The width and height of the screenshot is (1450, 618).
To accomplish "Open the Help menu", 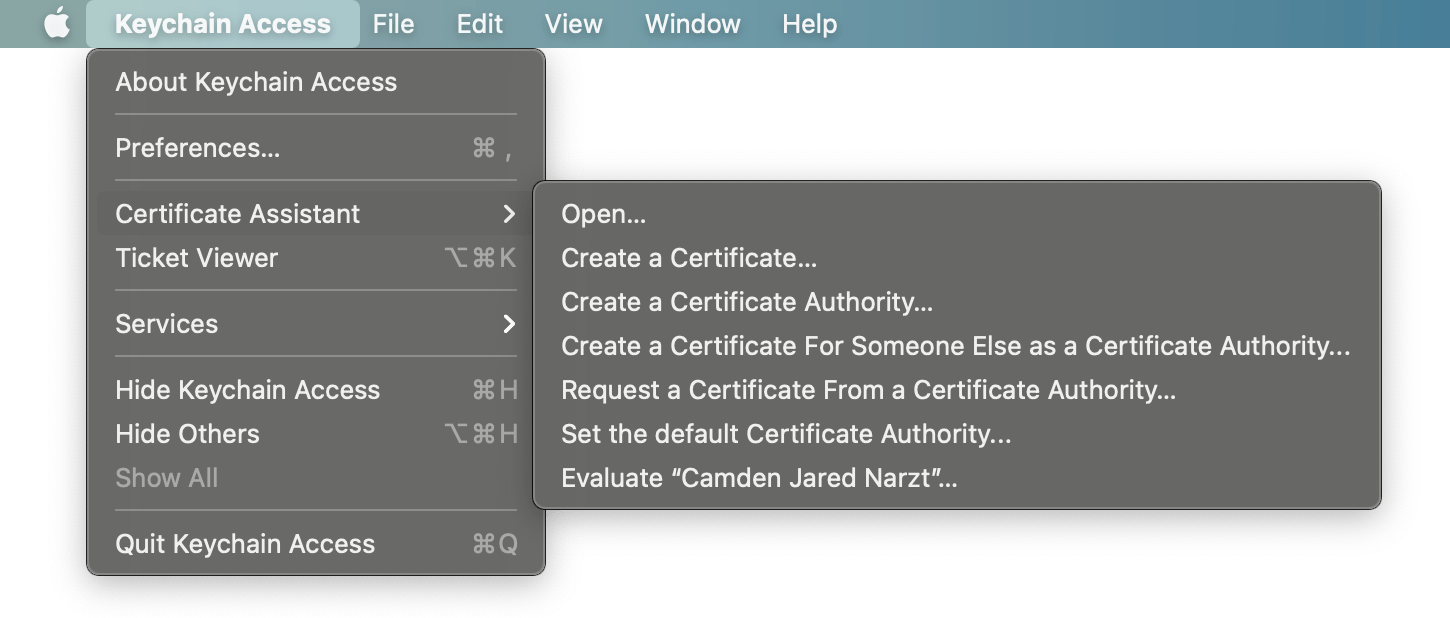I will coord(809,24).
